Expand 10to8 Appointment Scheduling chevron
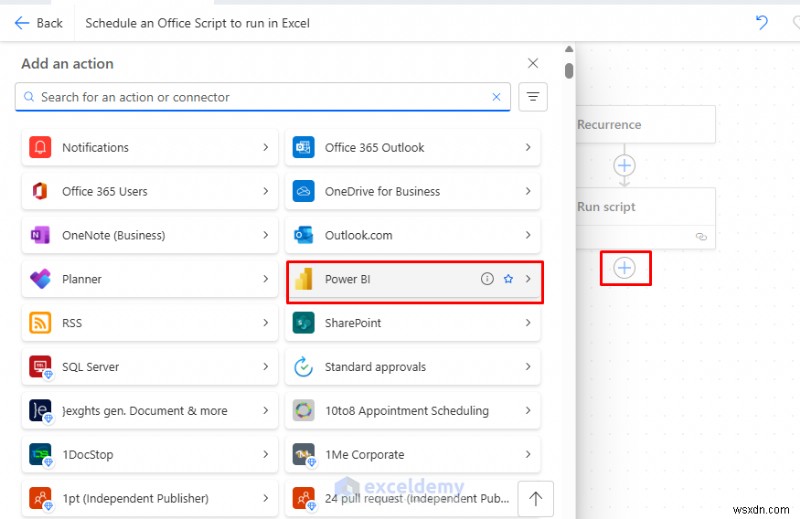800x519 pixels. tap(528, 411)
